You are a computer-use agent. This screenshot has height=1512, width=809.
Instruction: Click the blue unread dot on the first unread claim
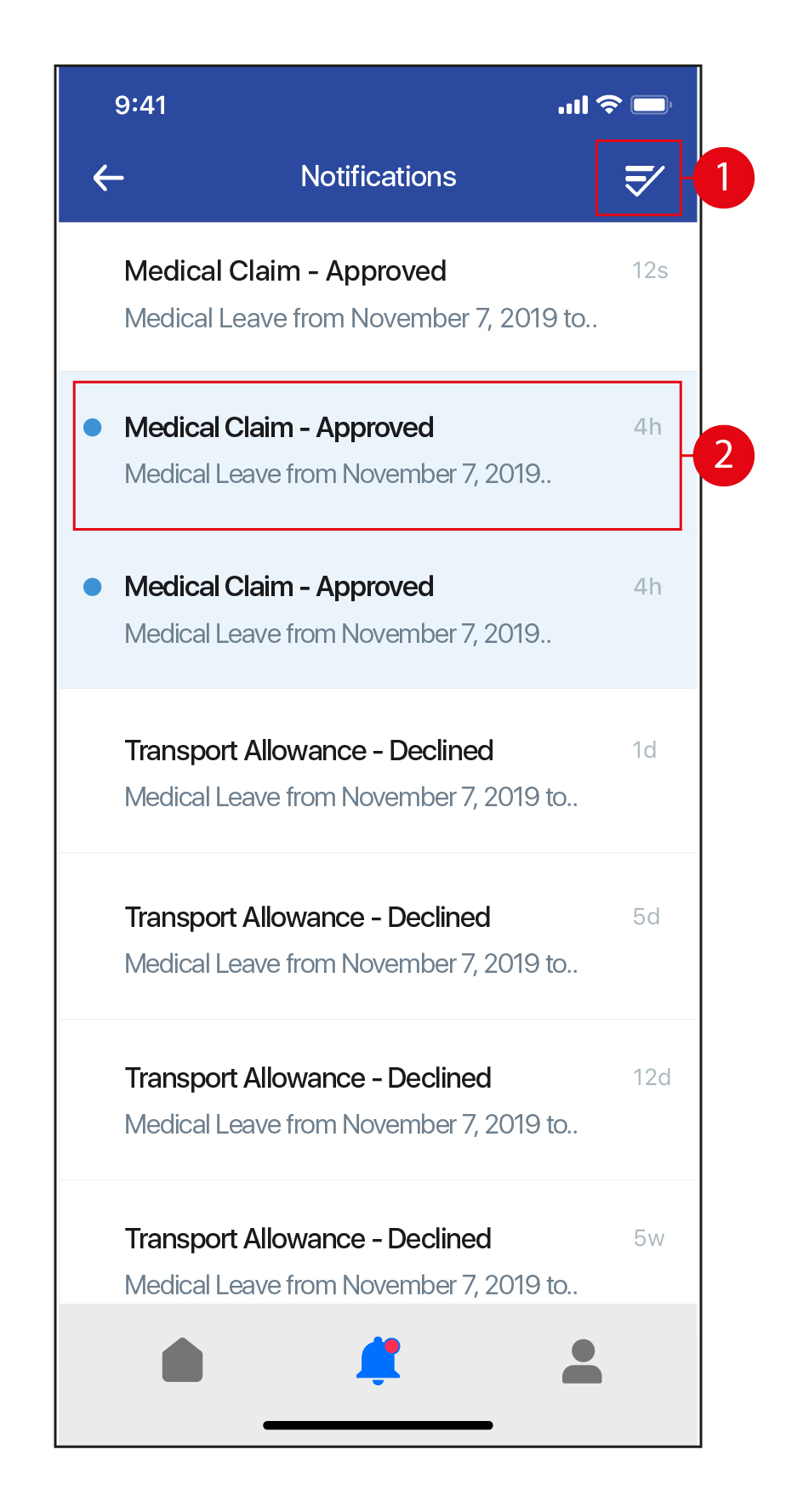(93, 427)
